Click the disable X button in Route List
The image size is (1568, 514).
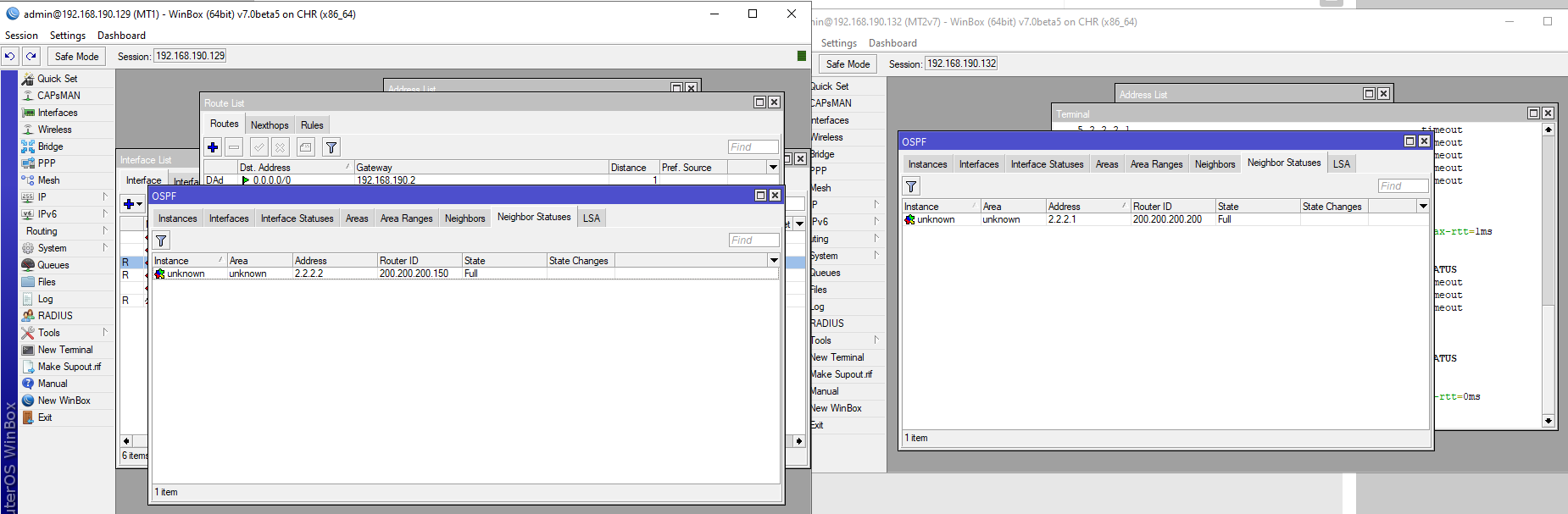(281, 147)
